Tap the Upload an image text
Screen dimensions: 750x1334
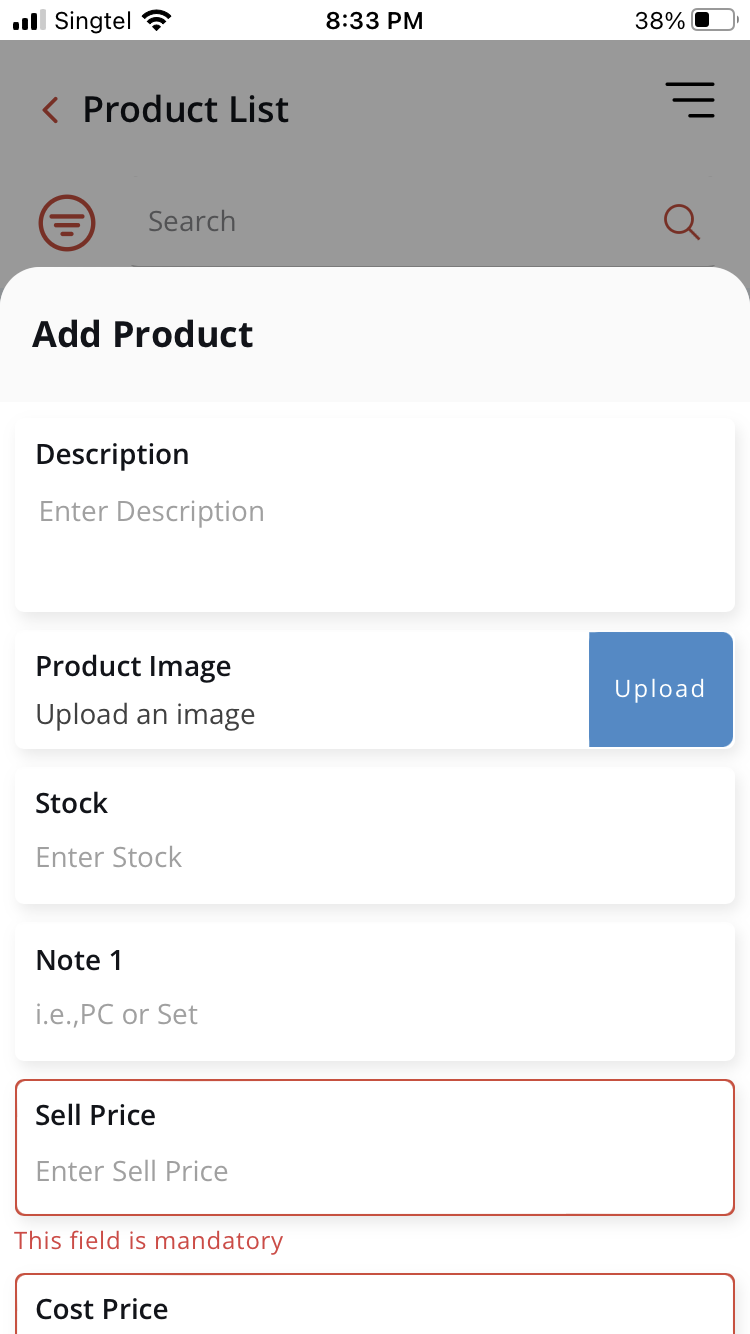(x=145, y=714)
